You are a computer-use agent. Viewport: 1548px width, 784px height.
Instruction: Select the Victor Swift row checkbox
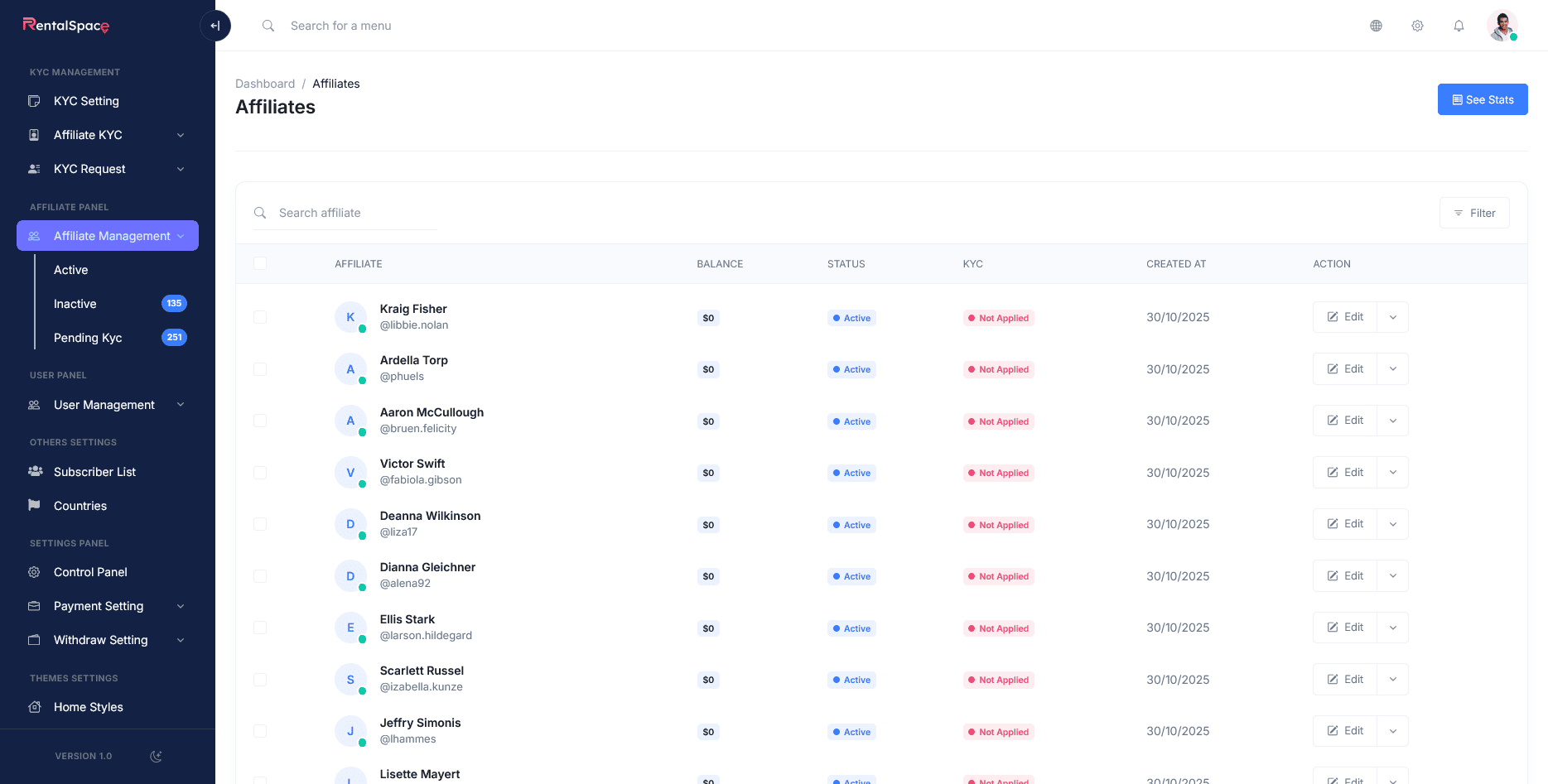click(x=260, y=473)
